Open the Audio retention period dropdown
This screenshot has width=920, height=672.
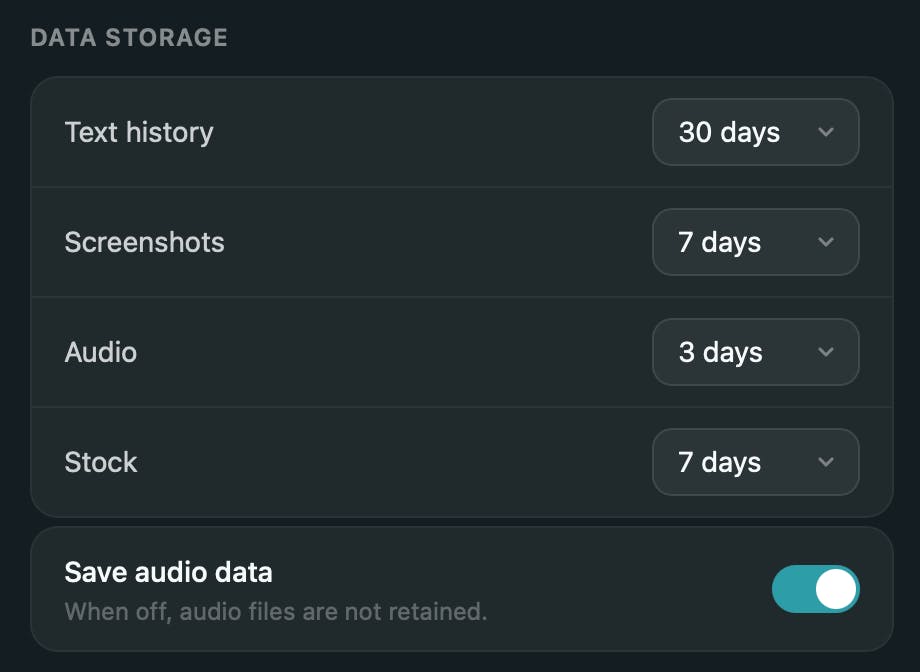pyautogui.click(x=755, y=352)
